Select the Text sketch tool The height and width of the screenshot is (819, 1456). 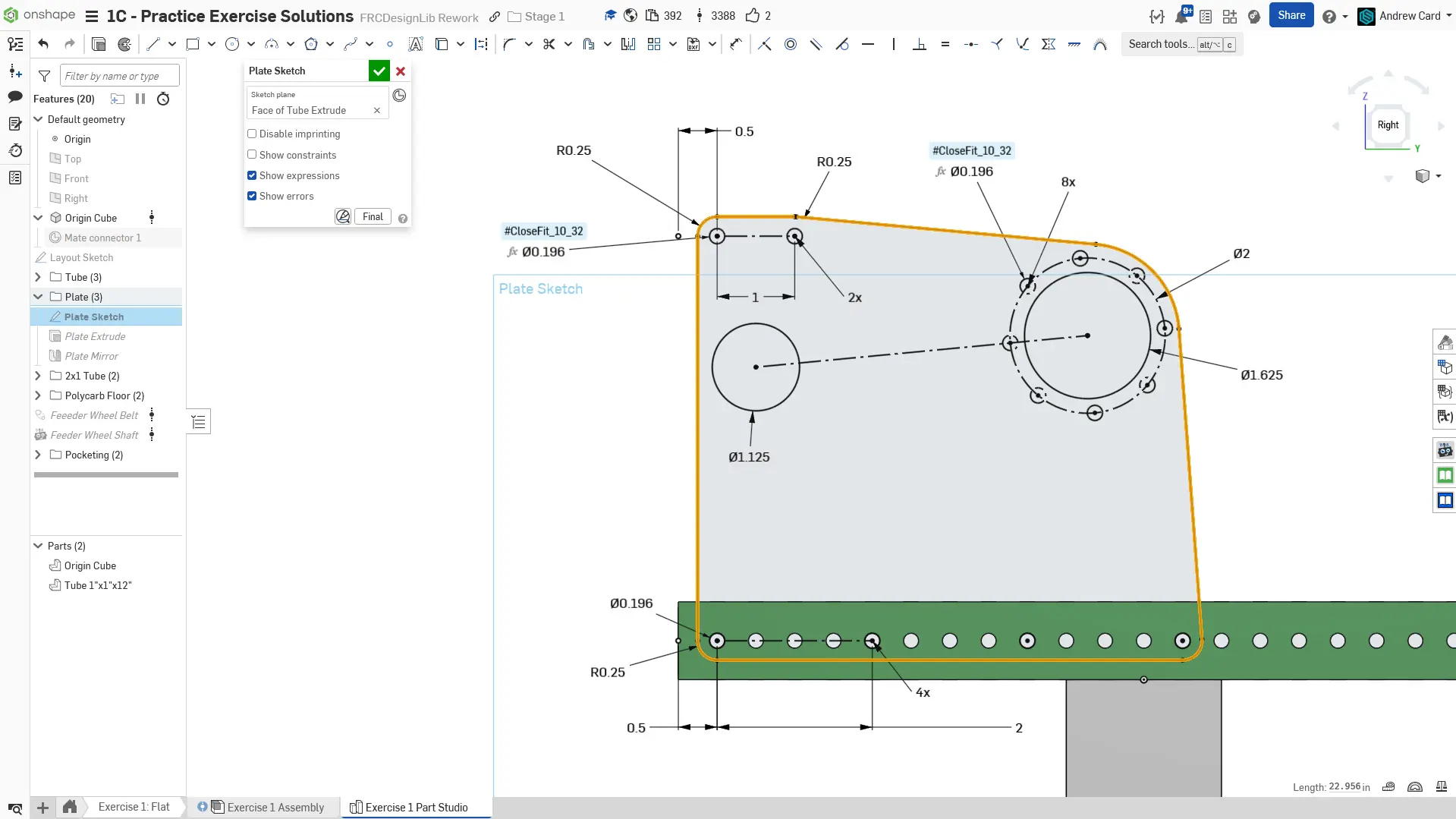[x=415, y=44]
